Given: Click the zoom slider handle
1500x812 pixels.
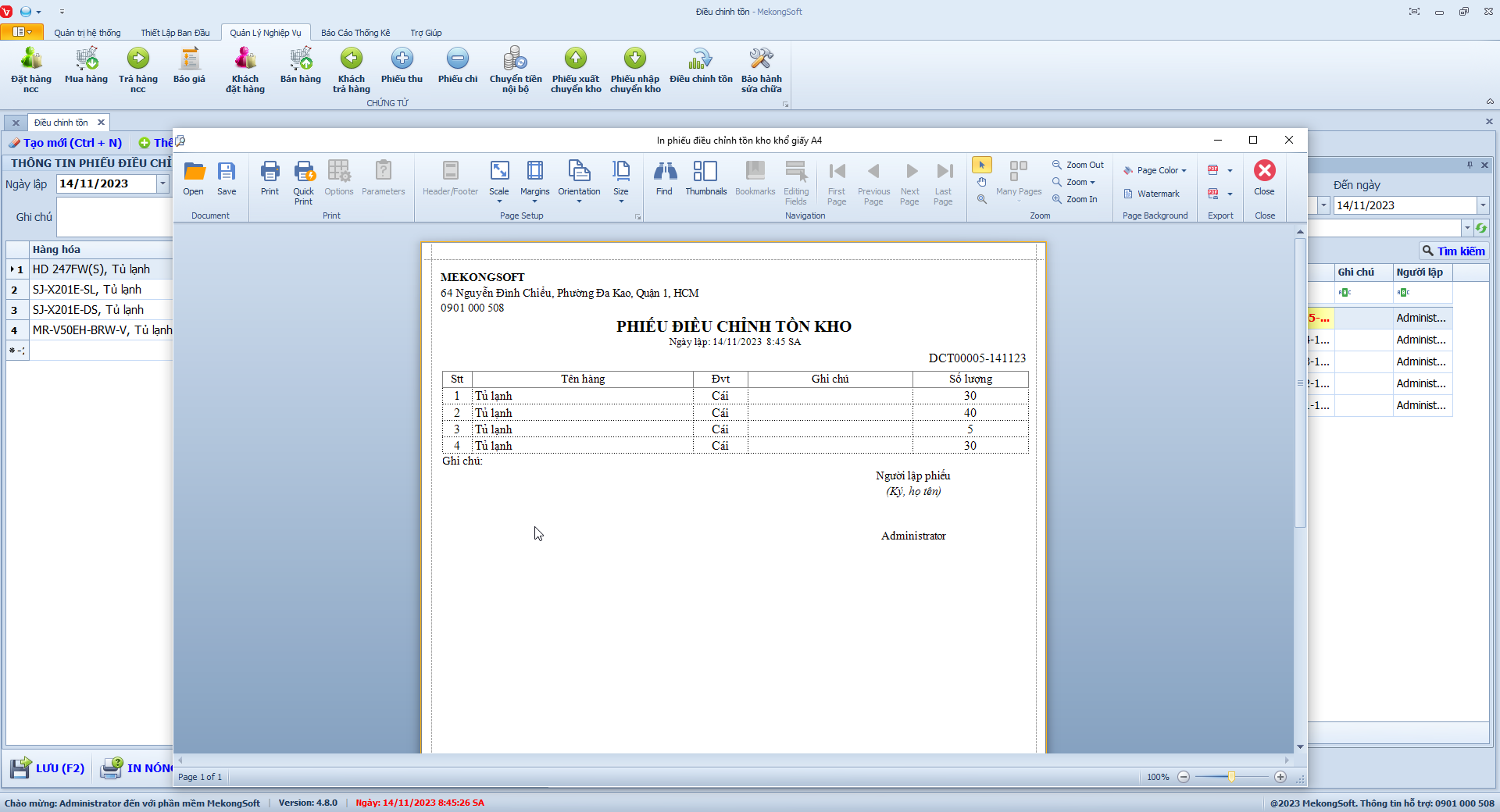Looking at the screenshot, I should pos(1231,777).
